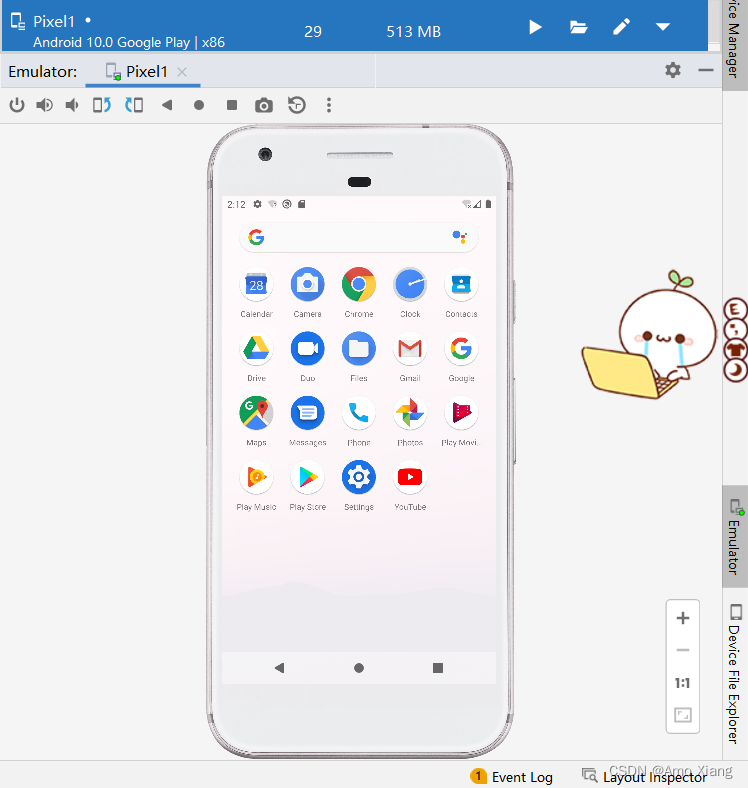Open the Play Movies app

(461, 422)
